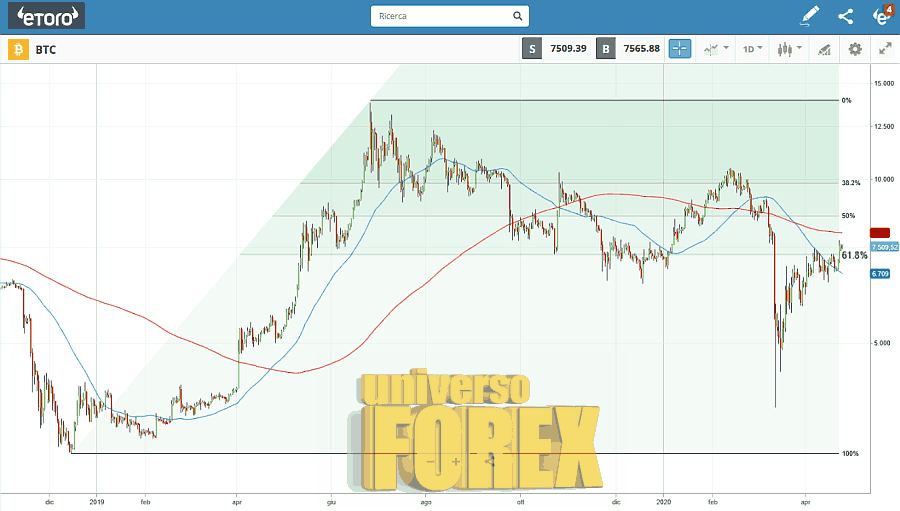Click the Bitcoin BTC symbol icon
Image resolution: width=900 pixels, height=511 pixels.
point(18,49)
